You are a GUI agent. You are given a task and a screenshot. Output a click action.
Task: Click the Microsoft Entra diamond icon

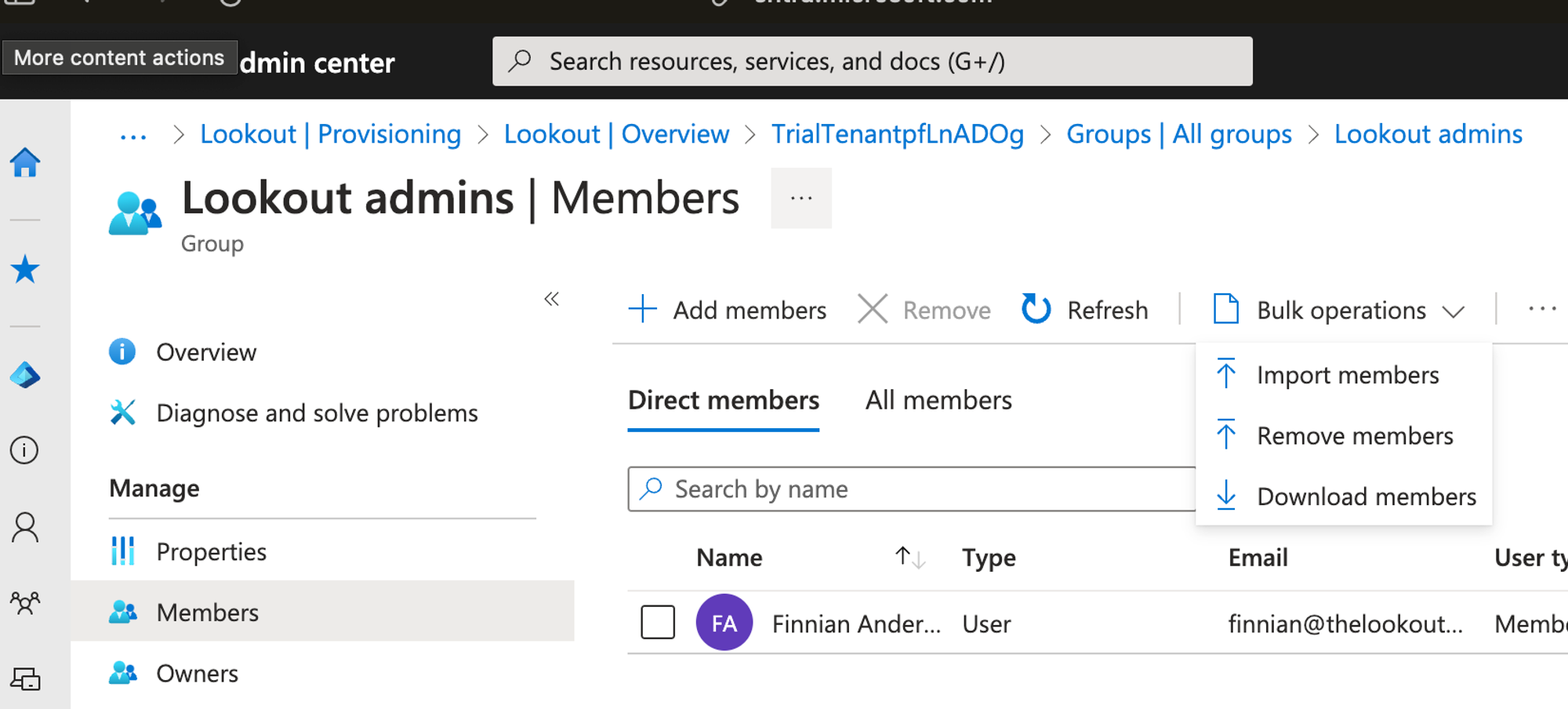coord(25,376)
